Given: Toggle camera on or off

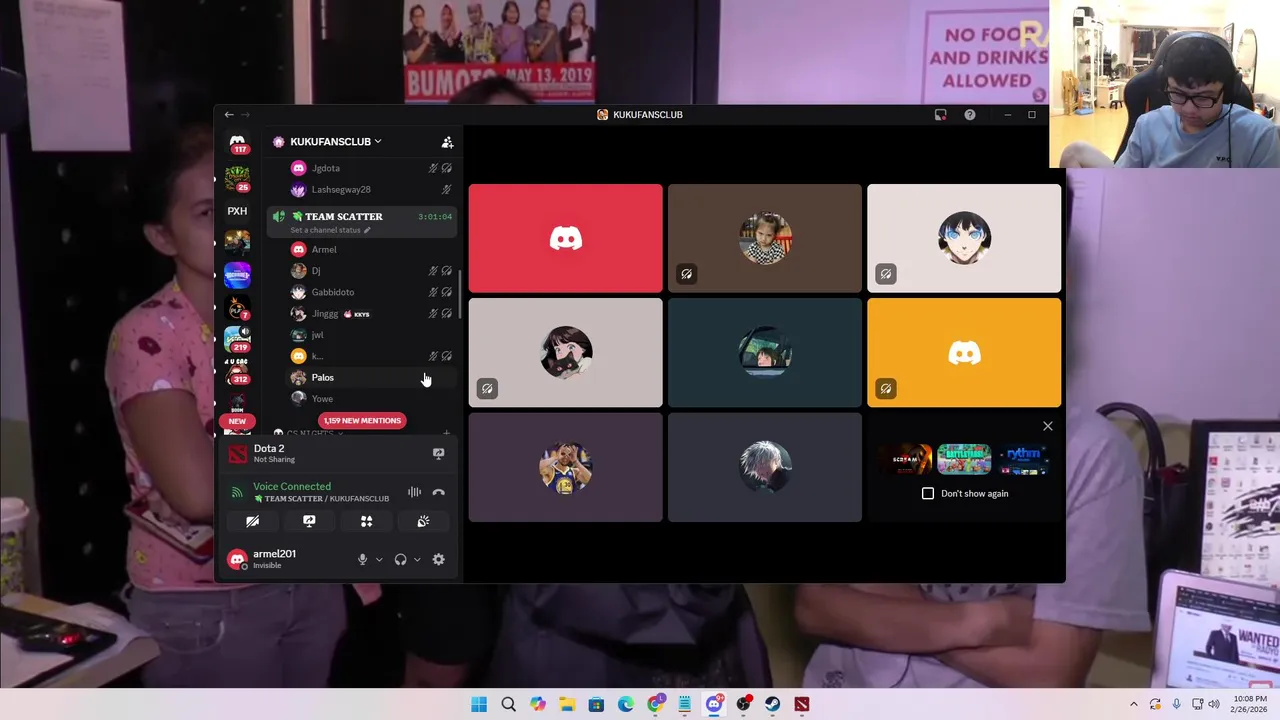Looking at the screenshot, I should pos(252,521).
